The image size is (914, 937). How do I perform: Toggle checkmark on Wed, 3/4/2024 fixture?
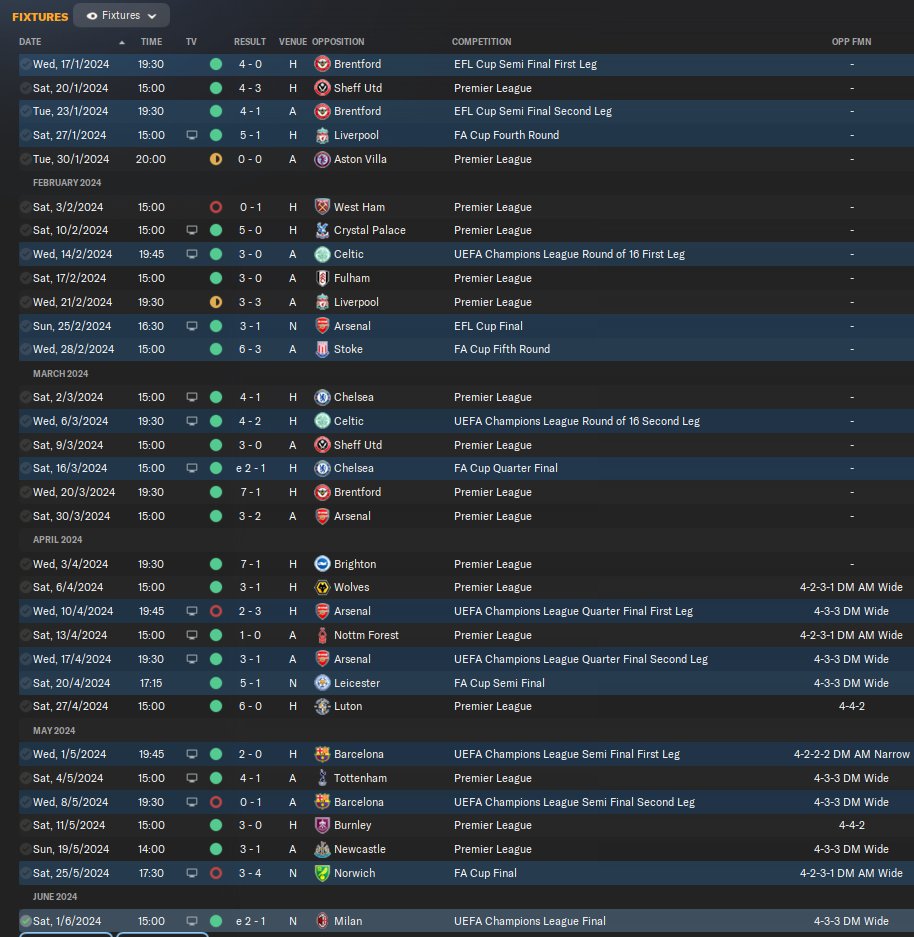pos(26,564)
